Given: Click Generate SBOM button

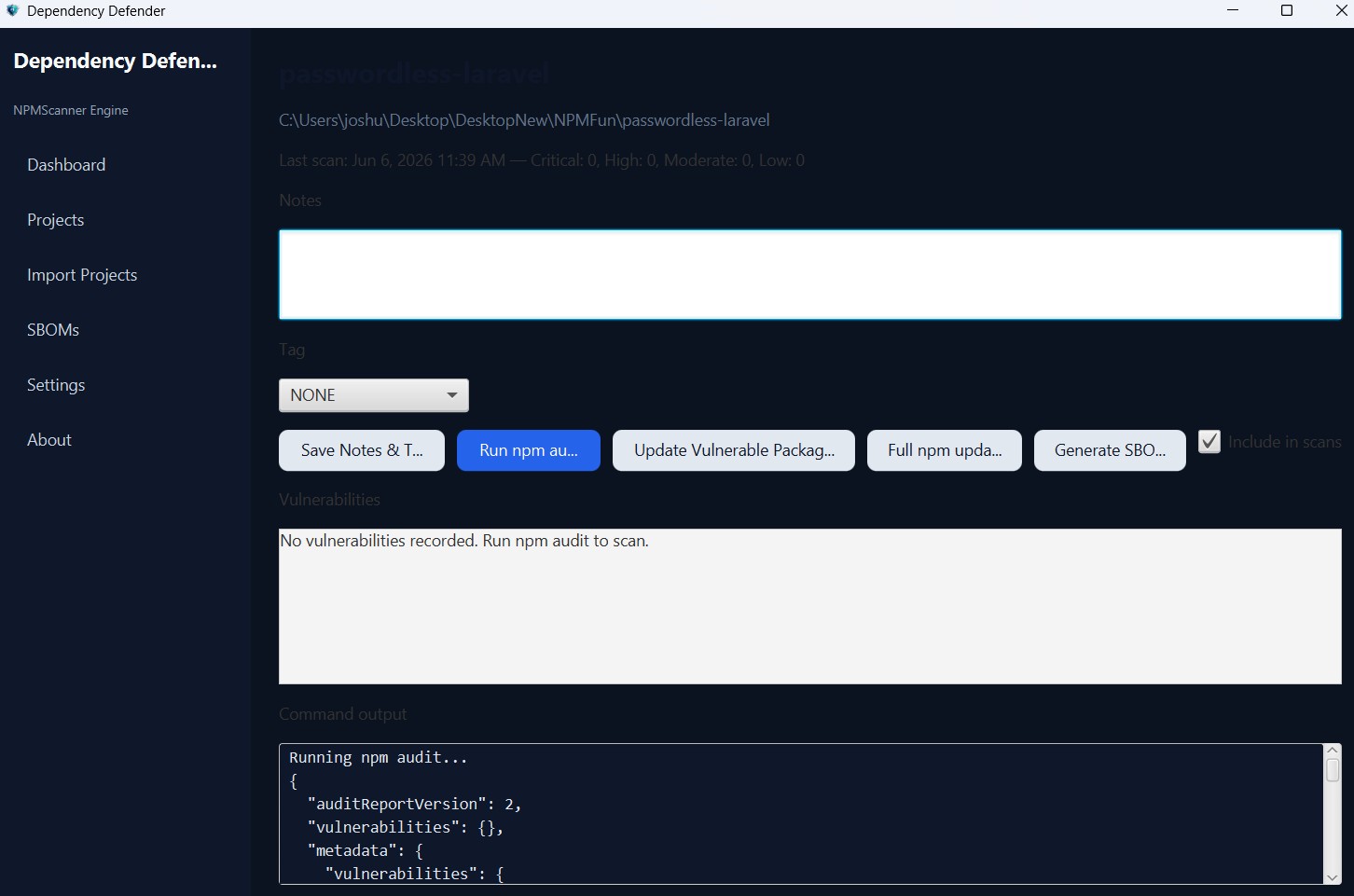Looking at the screenshot, I should click(x=1110, y=450).
